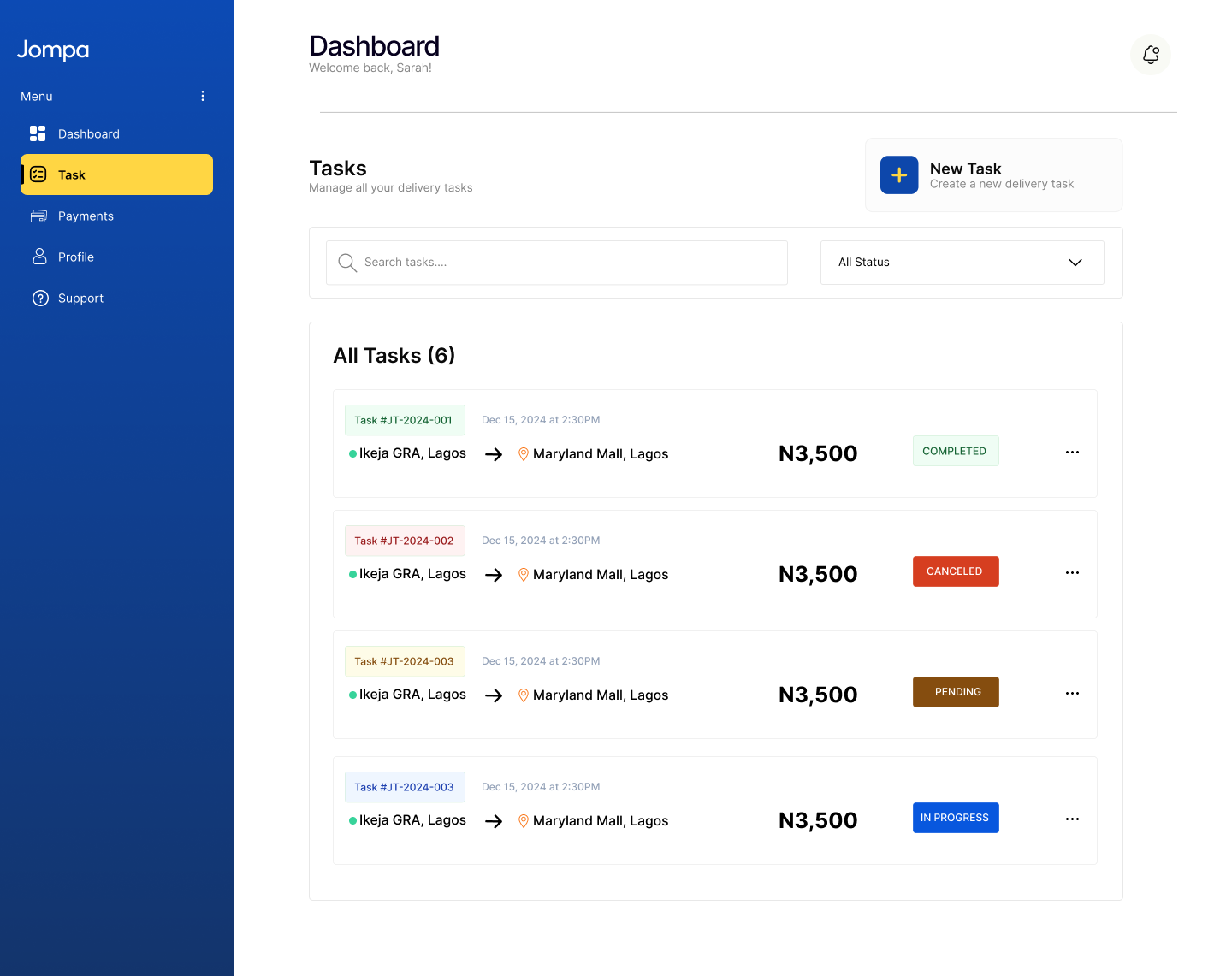Click the blue plus New Task icon
The width and height of the screenshot is (1232, 976).
click(899, 175)
